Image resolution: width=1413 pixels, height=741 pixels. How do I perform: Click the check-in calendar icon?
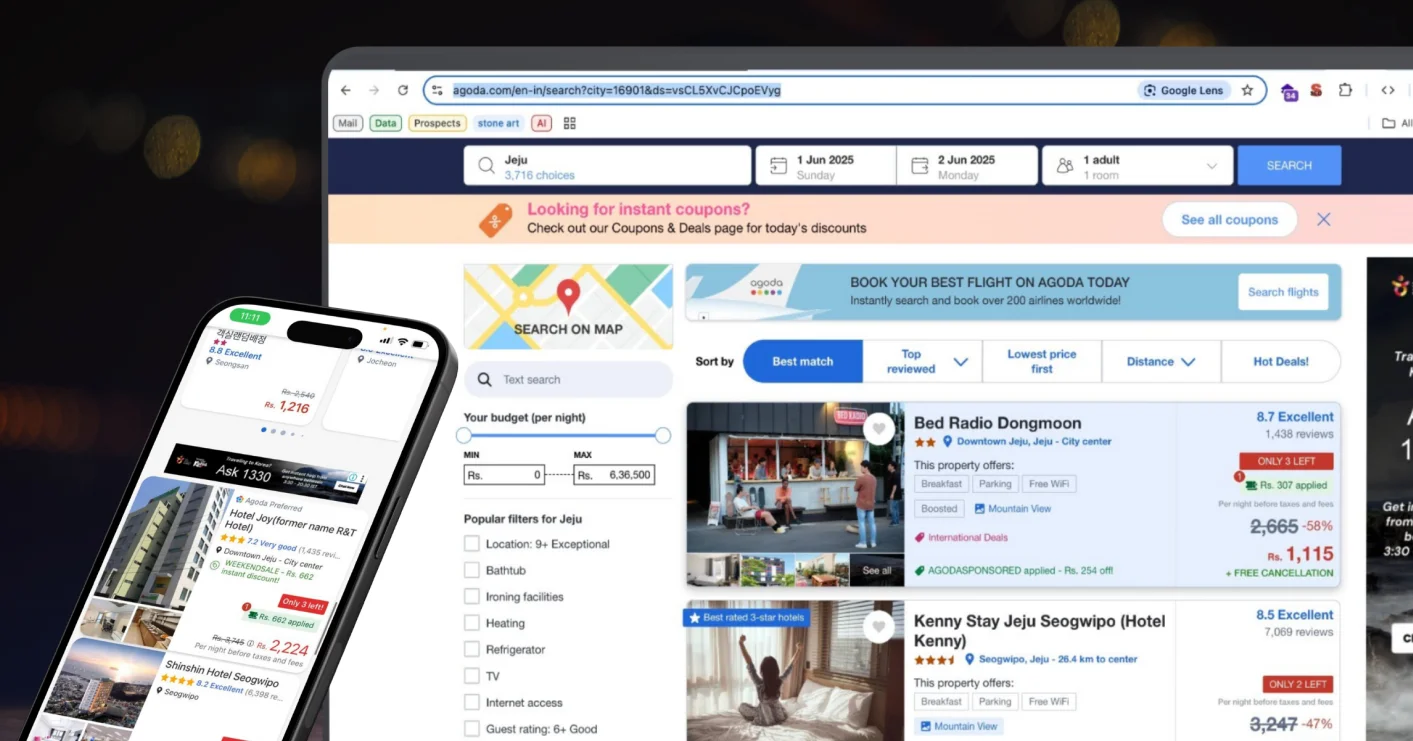point(778,166)
